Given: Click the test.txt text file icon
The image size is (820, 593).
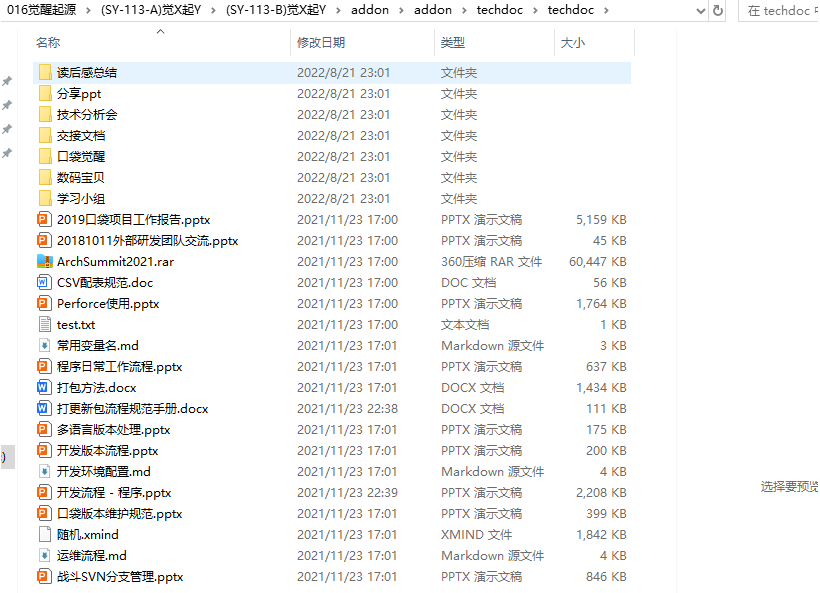Looking at the screenshot, I should [44, 324].
